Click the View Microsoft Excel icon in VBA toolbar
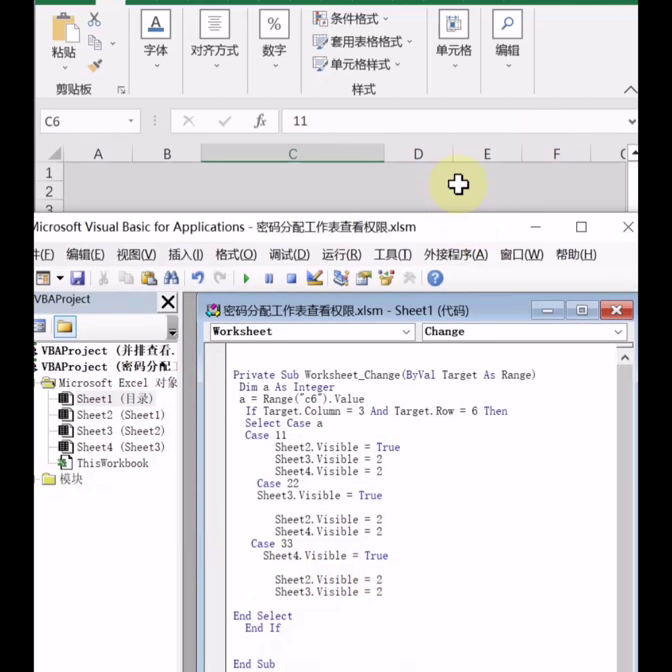This screenshot has height=672, width=672. [43, 278]
